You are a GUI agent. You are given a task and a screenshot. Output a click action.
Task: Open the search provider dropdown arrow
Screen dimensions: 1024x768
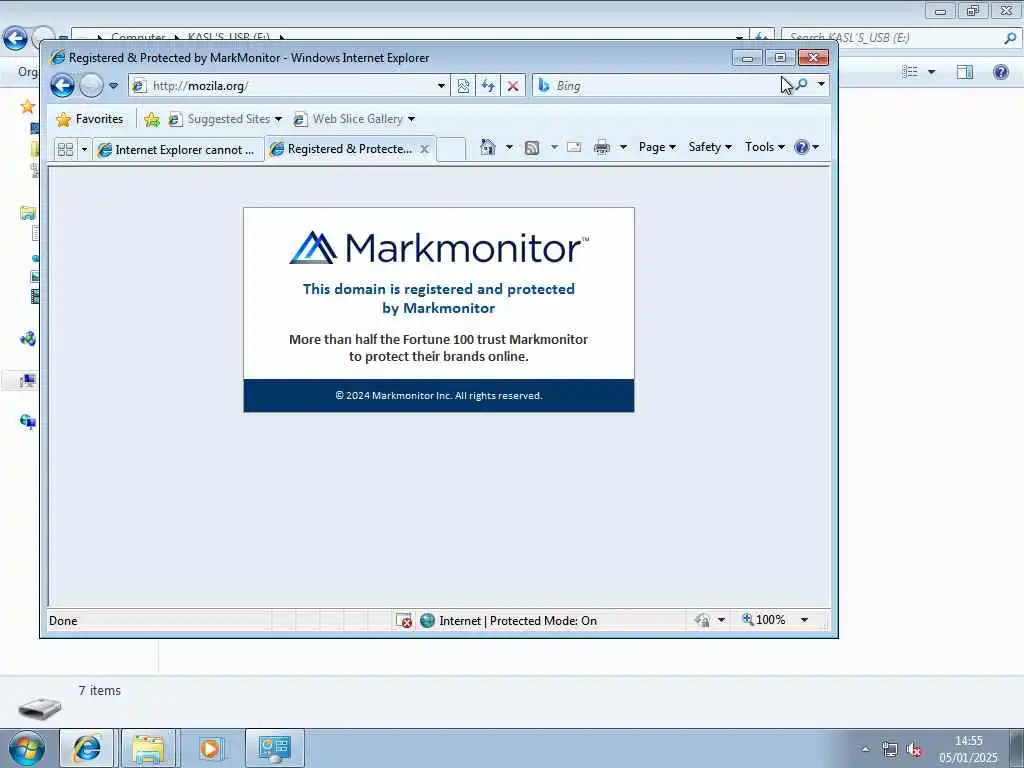[821, 85]
